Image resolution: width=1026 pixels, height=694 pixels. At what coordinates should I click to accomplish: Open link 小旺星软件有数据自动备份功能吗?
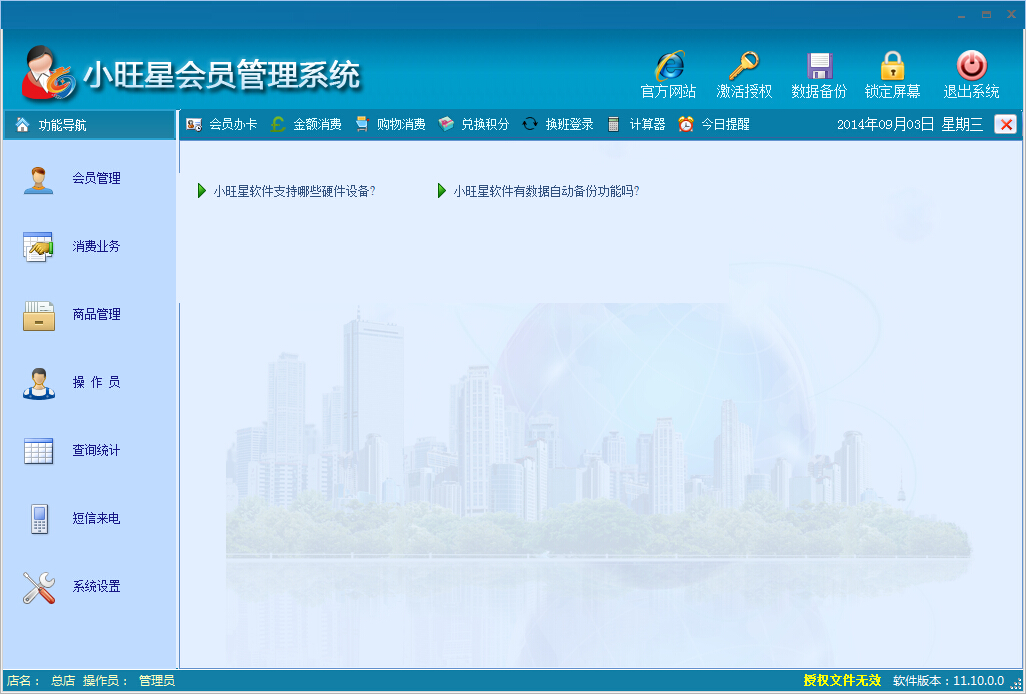[x=546, y=191]
